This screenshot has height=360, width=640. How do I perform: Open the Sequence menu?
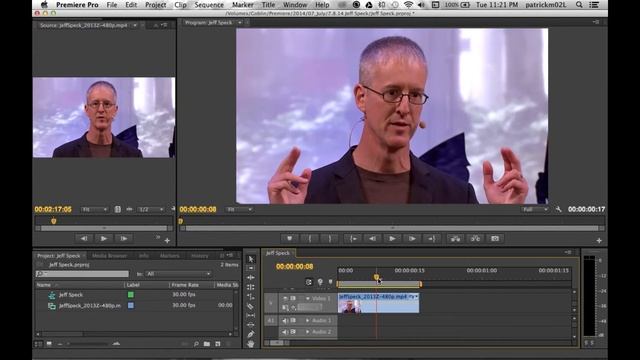pos(209,5)
